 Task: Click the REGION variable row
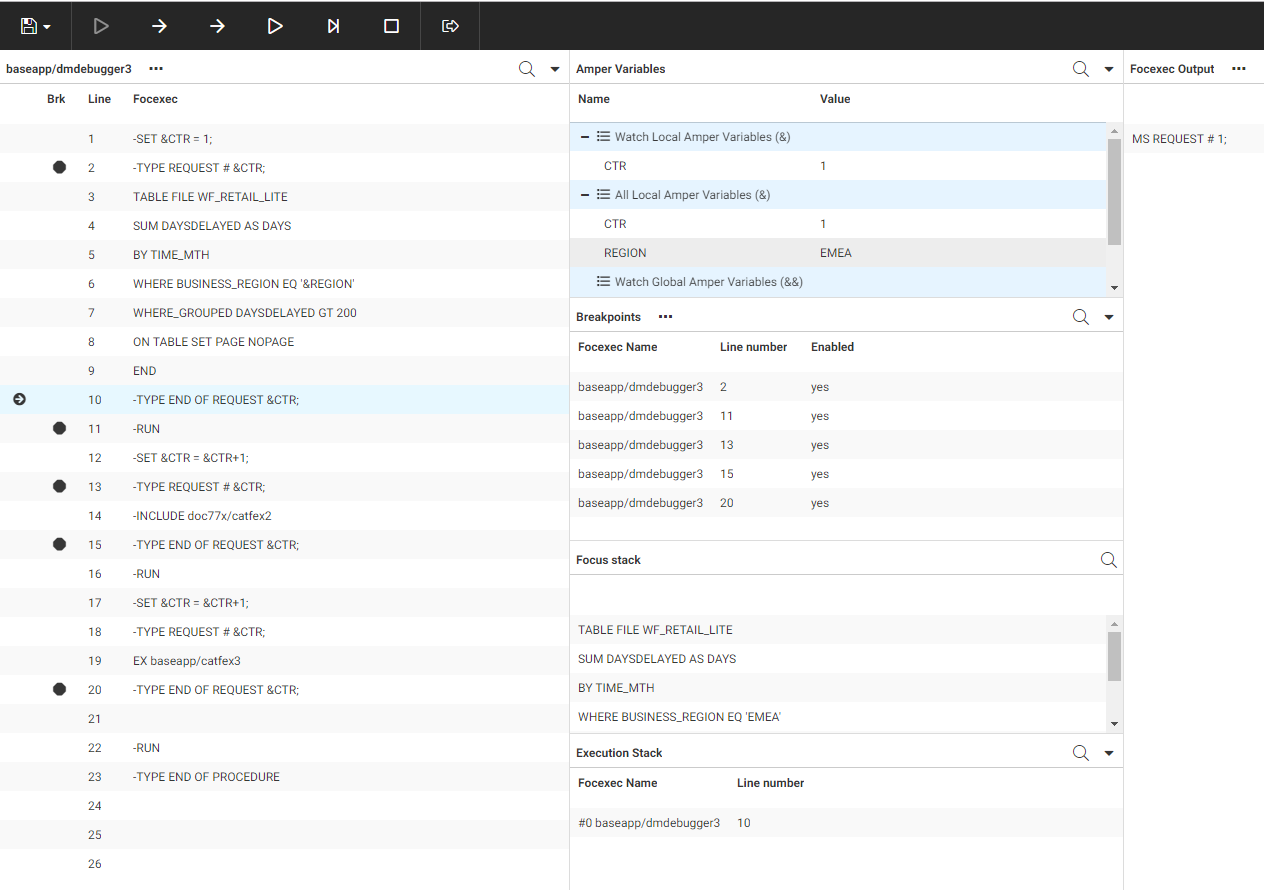tap(700, 253)
